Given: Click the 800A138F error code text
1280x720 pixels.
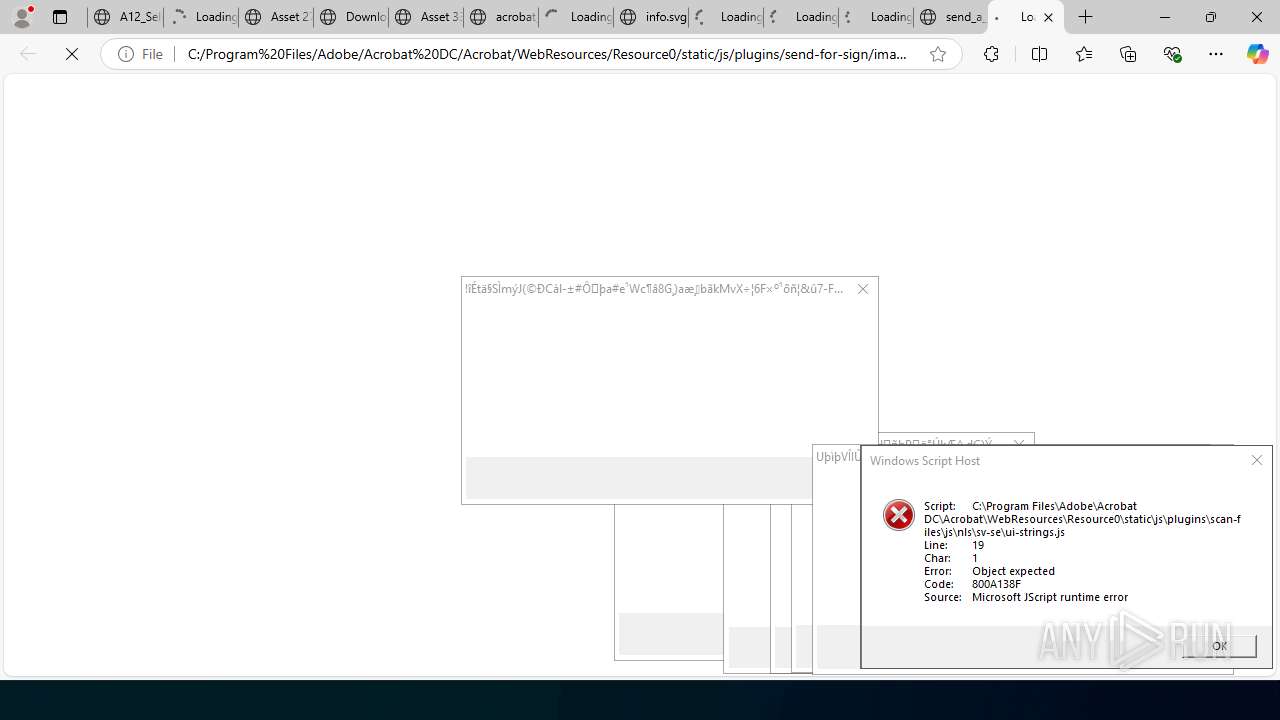Looking at the screenshot, I should coord(996,584).
